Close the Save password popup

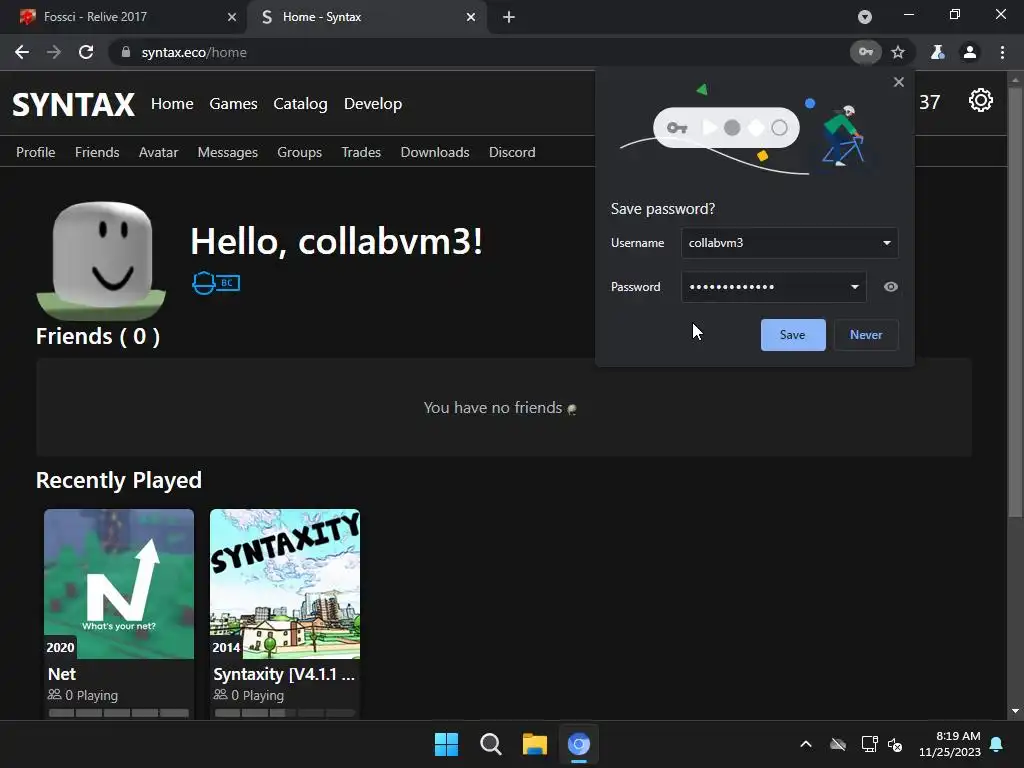(899, 82)
